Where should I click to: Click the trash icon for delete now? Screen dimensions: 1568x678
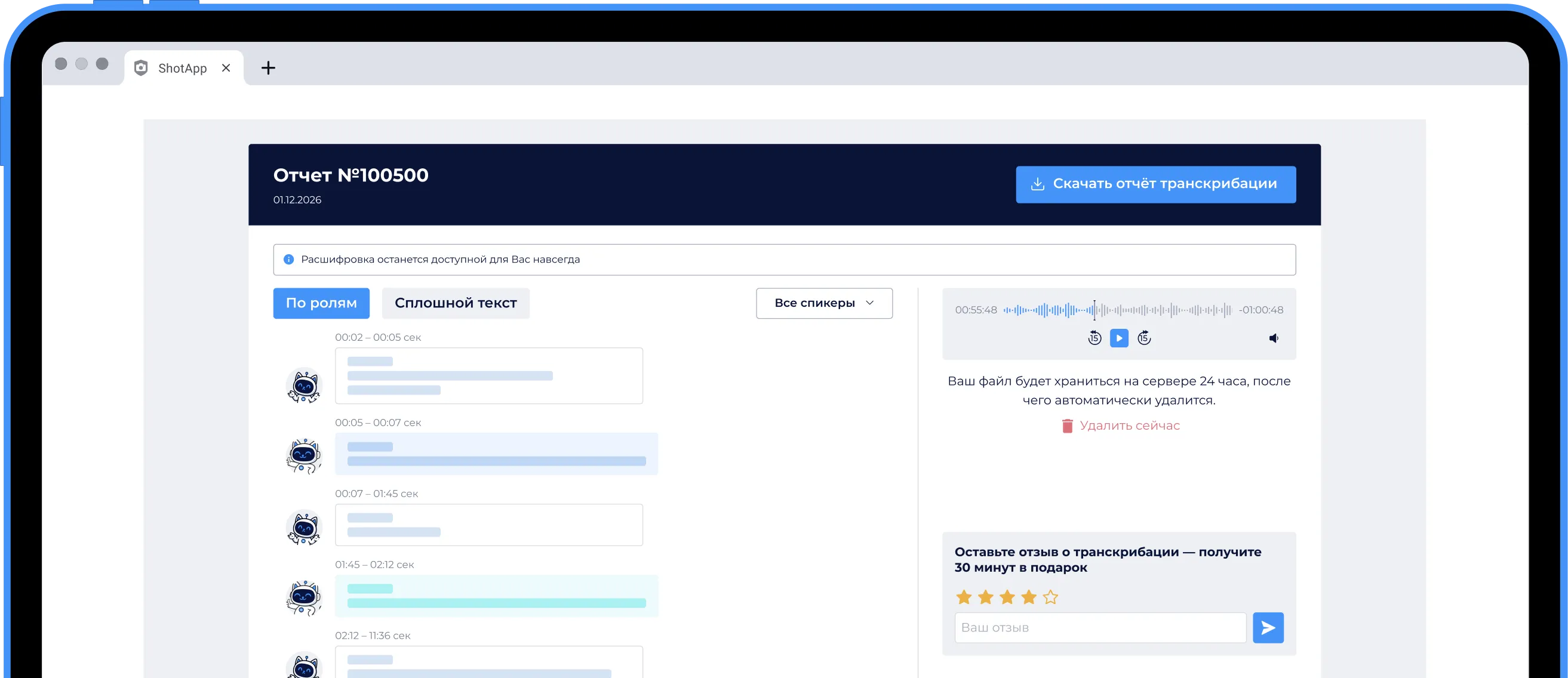1067,426
